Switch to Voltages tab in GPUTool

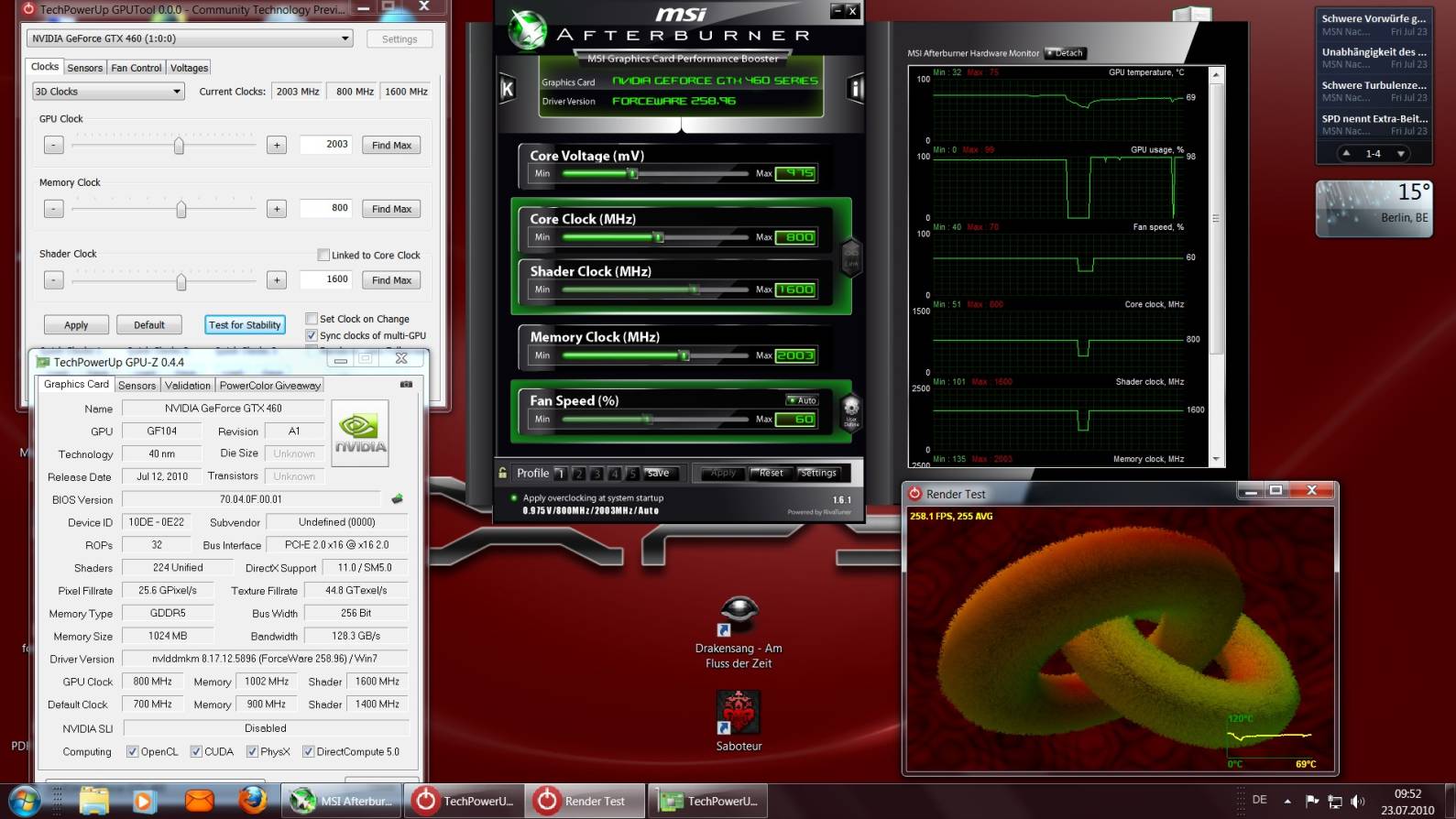189,68
